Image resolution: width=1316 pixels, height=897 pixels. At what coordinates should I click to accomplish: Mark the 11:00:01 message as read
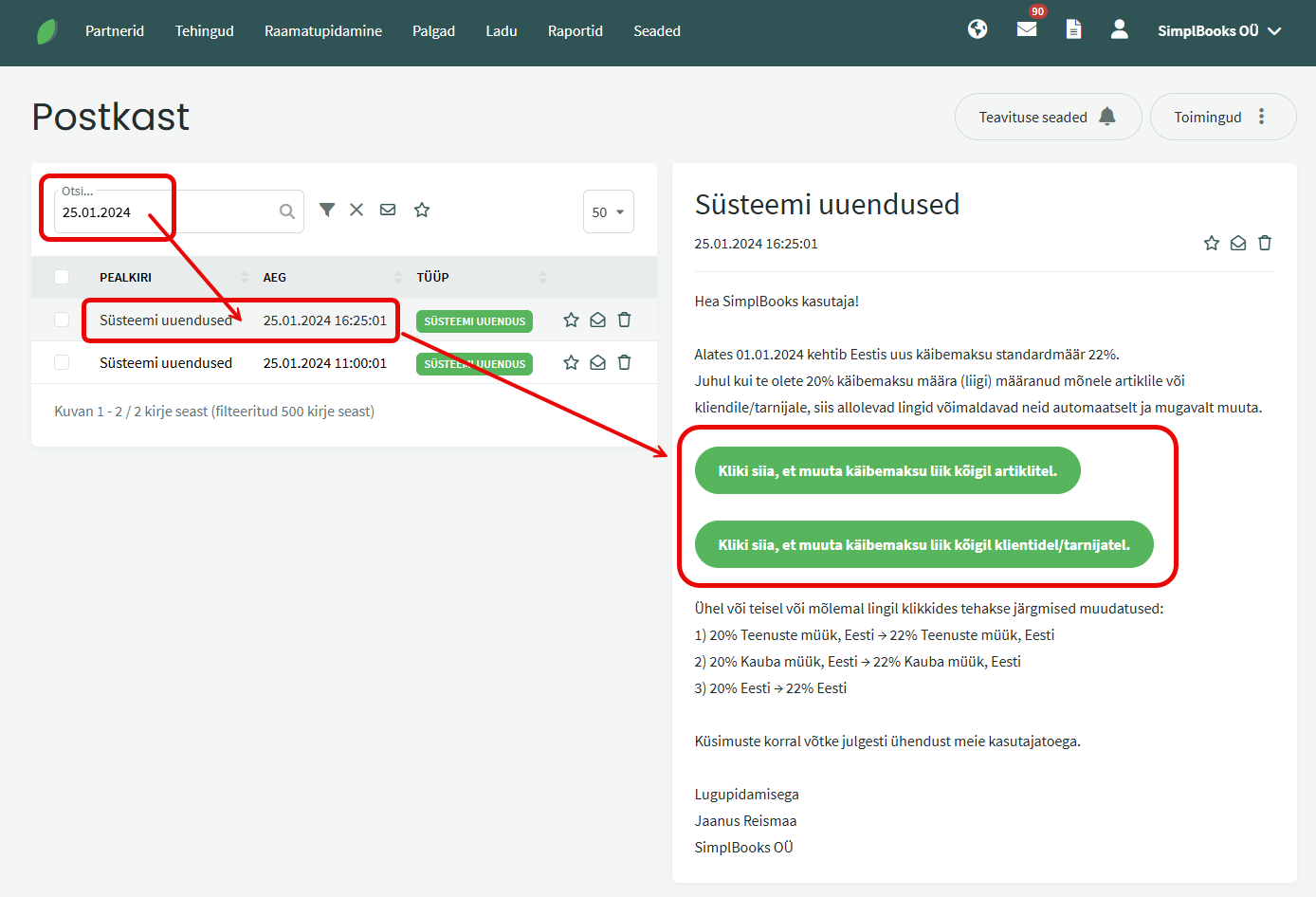pyautogui.click(x=597, y=363)
